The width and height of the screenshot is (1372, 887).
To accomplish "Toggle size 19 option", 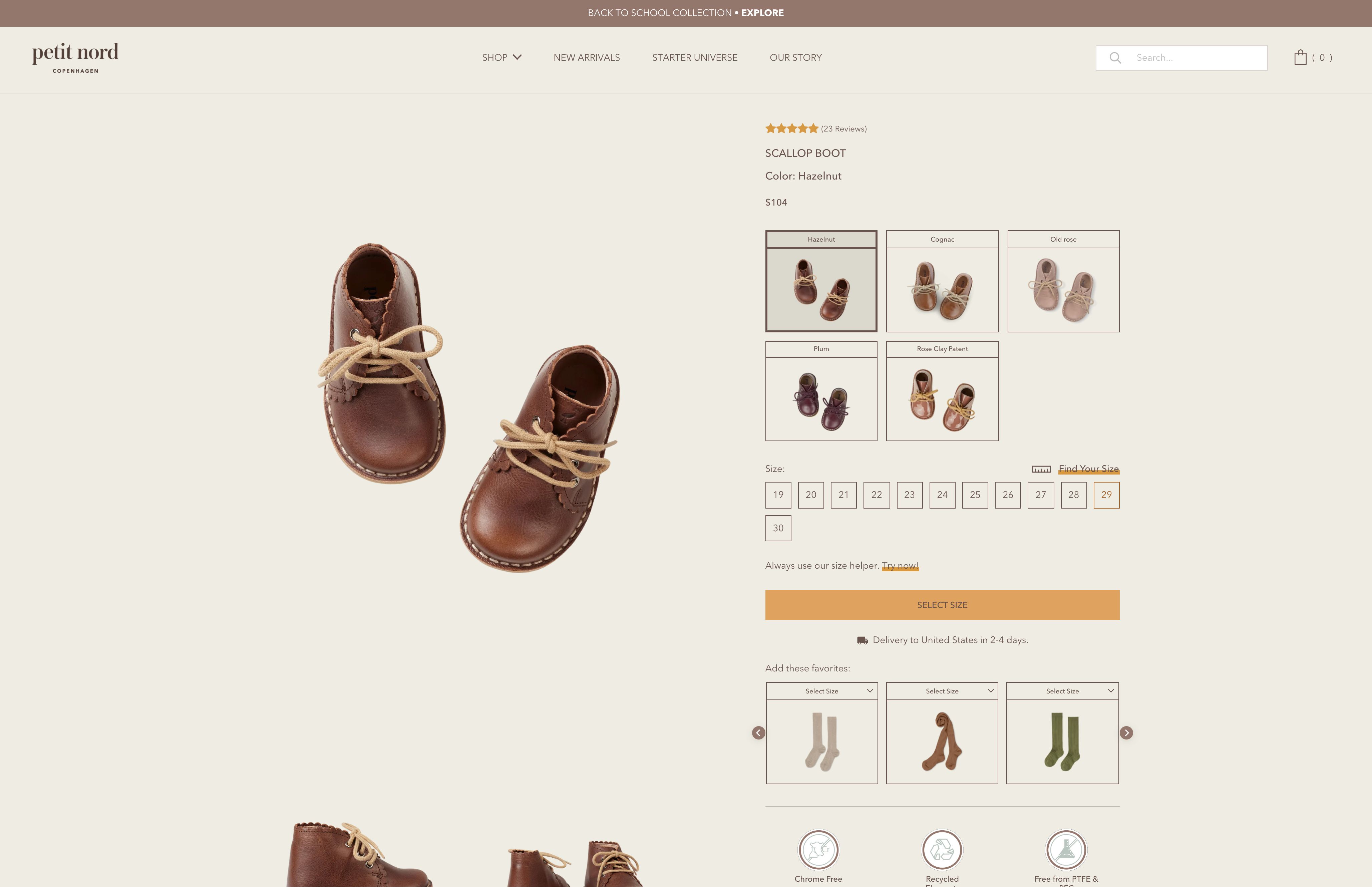I will (x=778, y=495).
